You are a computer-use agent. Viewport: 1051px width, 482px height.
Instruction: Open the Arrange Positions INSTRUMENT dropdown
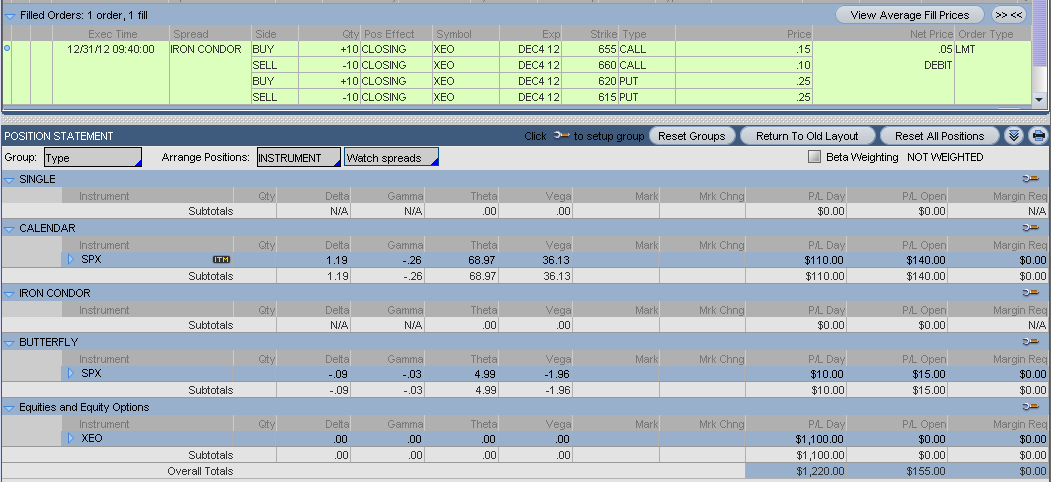(x=298, y=158)
